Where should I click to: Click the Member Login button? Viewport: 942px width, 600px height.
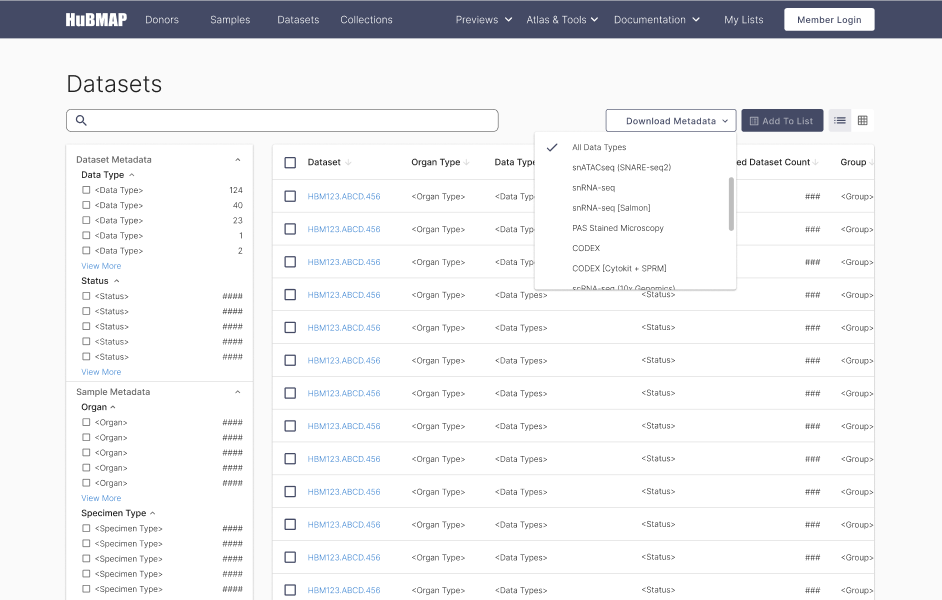tap(828, 18)
